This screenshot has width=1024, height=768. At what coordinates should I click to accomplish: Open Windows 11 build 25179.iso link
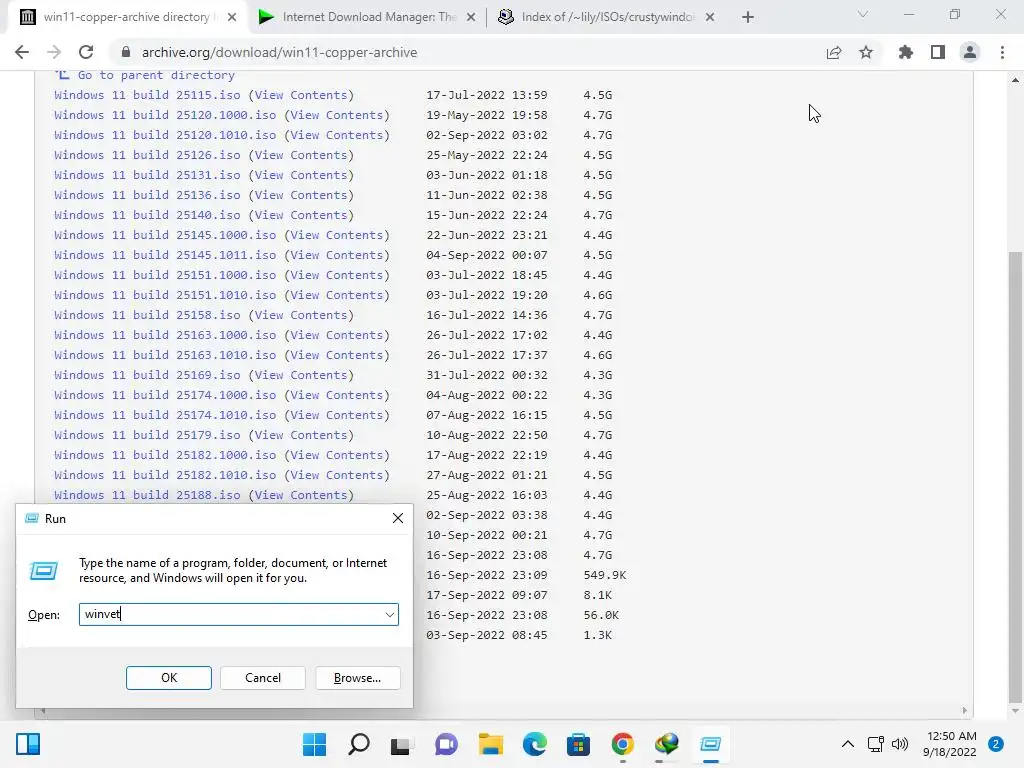click(147, 435)
